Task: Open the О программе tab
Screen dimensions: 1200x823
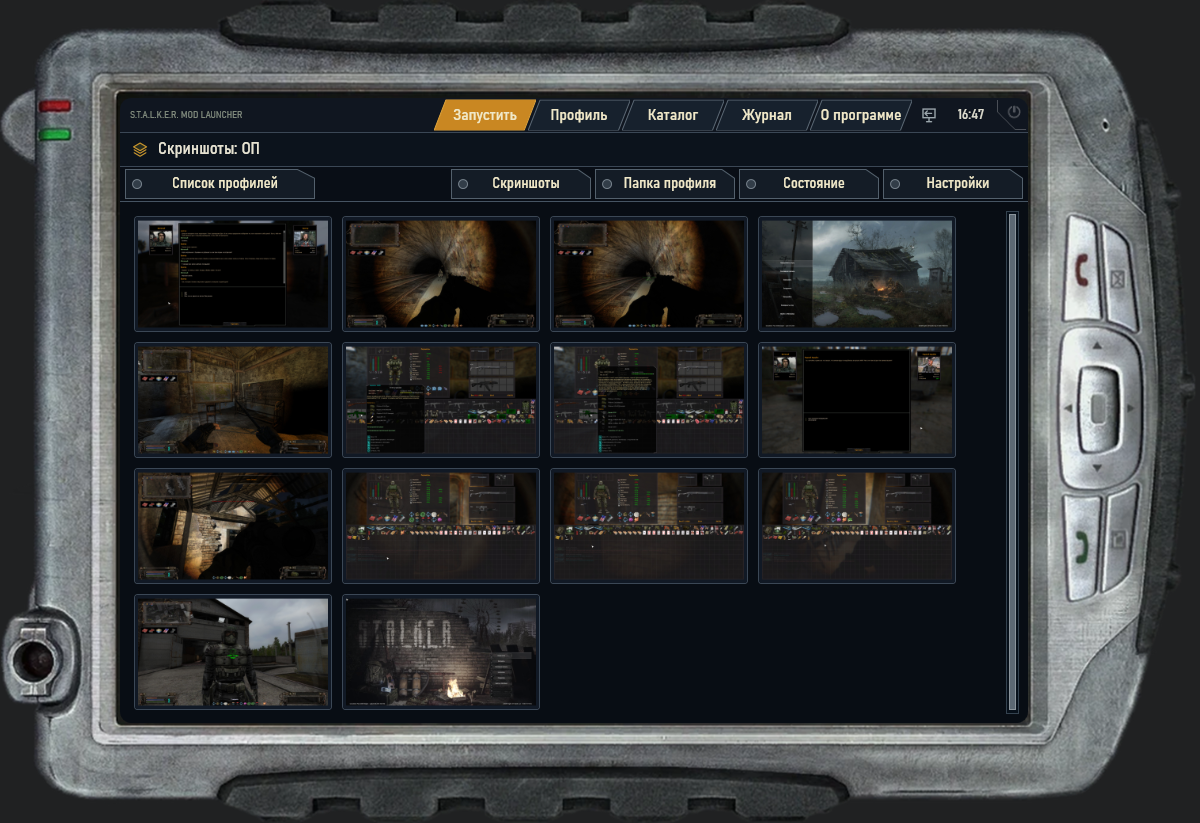Action: (x=860, y=115)
